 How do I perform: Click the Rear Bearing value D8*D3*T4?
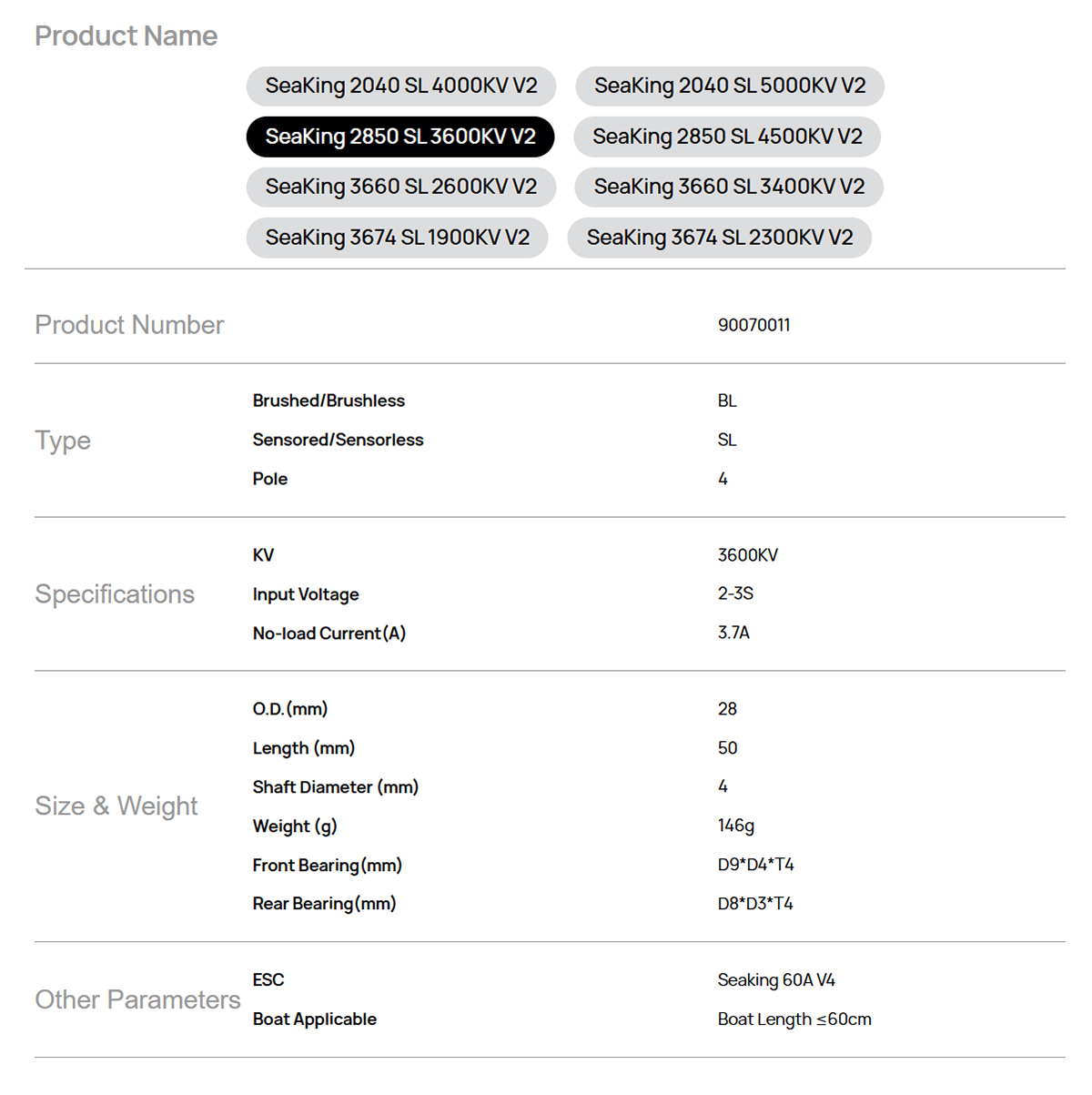tap(754, 904)
